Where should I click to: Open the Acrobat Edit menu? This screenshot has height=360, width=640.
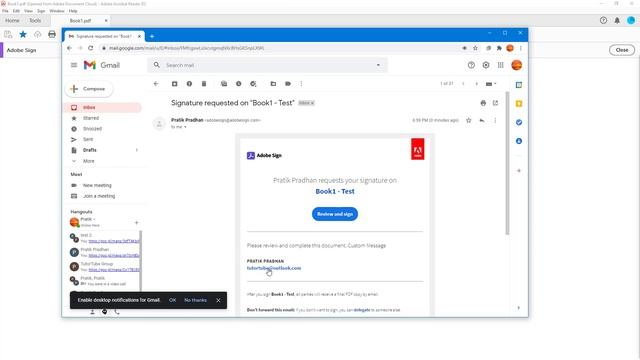point(16,11)
